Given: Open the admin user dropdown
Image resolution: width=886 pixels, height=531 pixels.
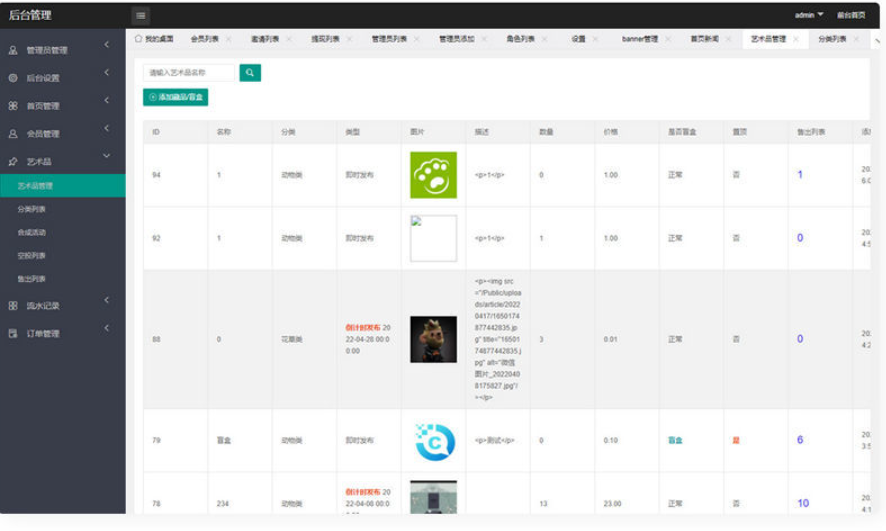Looking at the screenshot, I should (809, 15).
